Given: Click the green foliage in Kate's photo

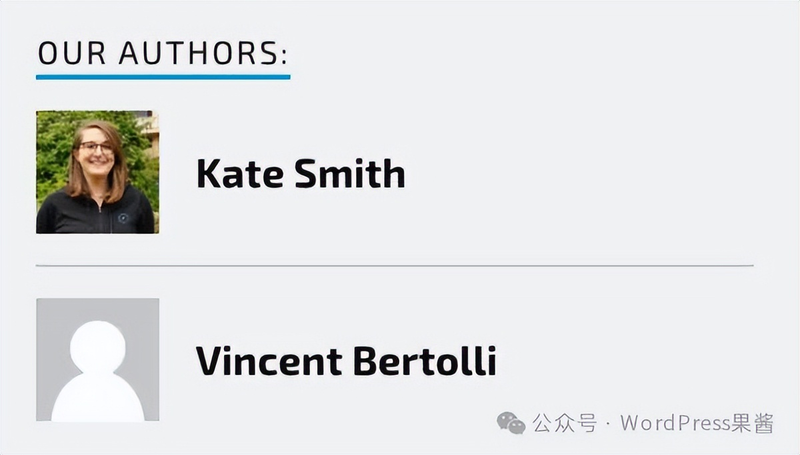Looking at the screenshot, I should (x=52, y=140).
